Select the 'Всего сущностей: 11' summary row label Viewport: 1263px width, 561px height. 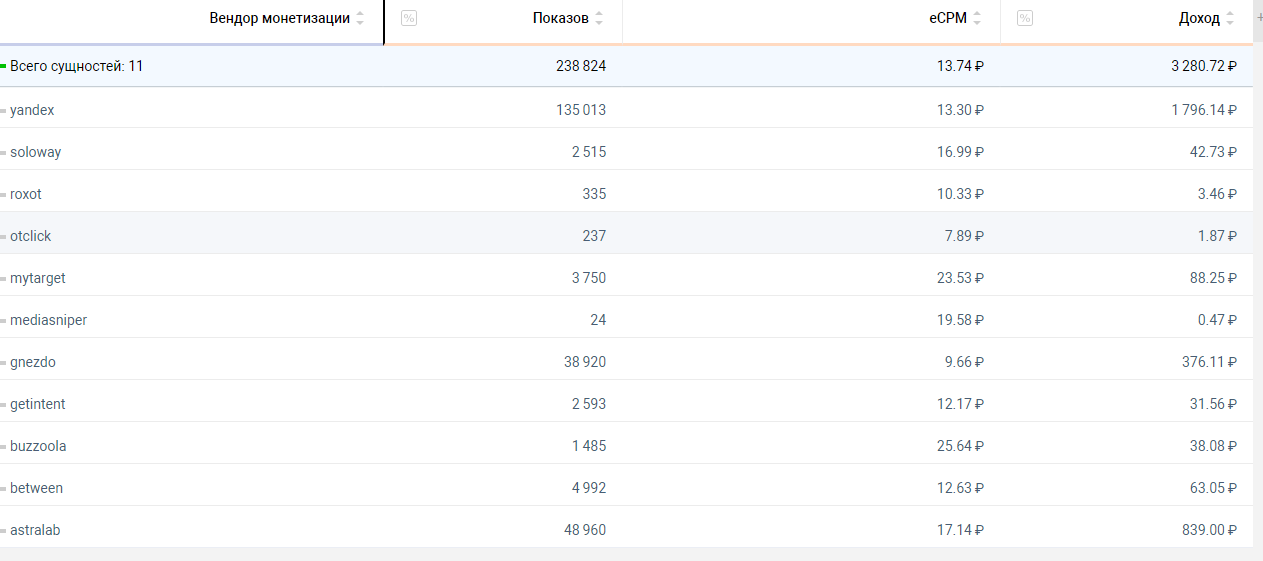tap(77, 66)
